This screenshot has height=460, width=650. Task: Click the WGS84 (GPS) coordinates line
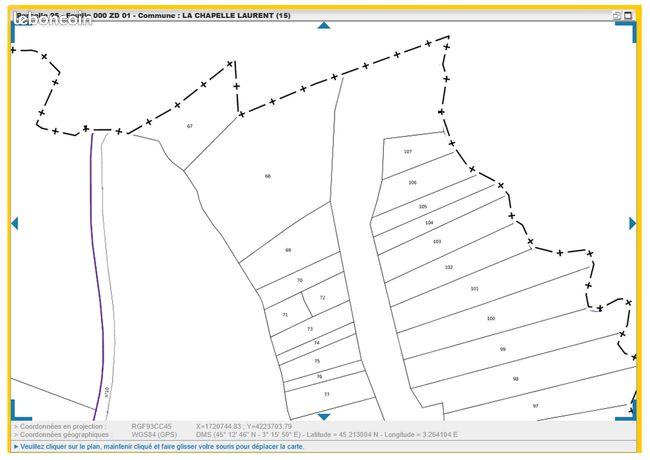click(x=236, y=435)
